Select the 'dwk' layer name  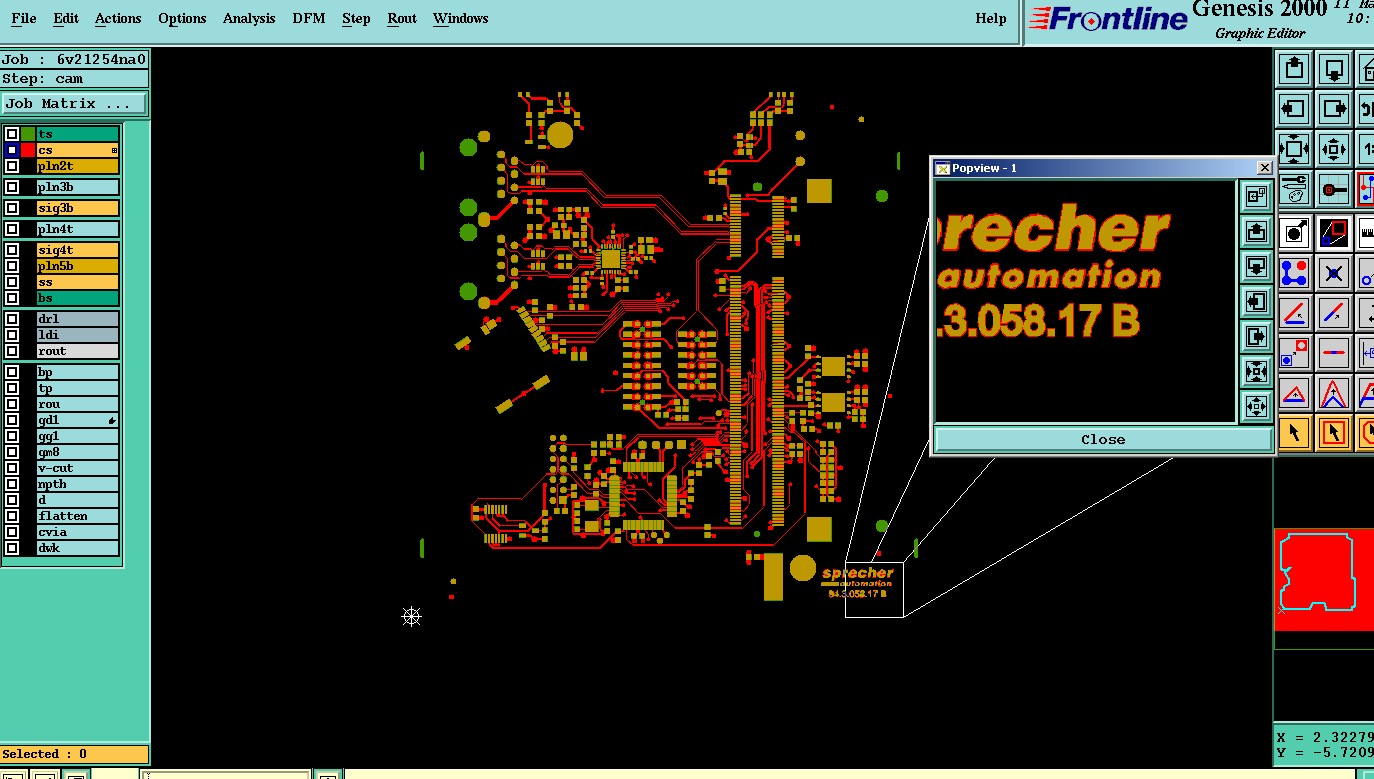[x=78, y=548]
